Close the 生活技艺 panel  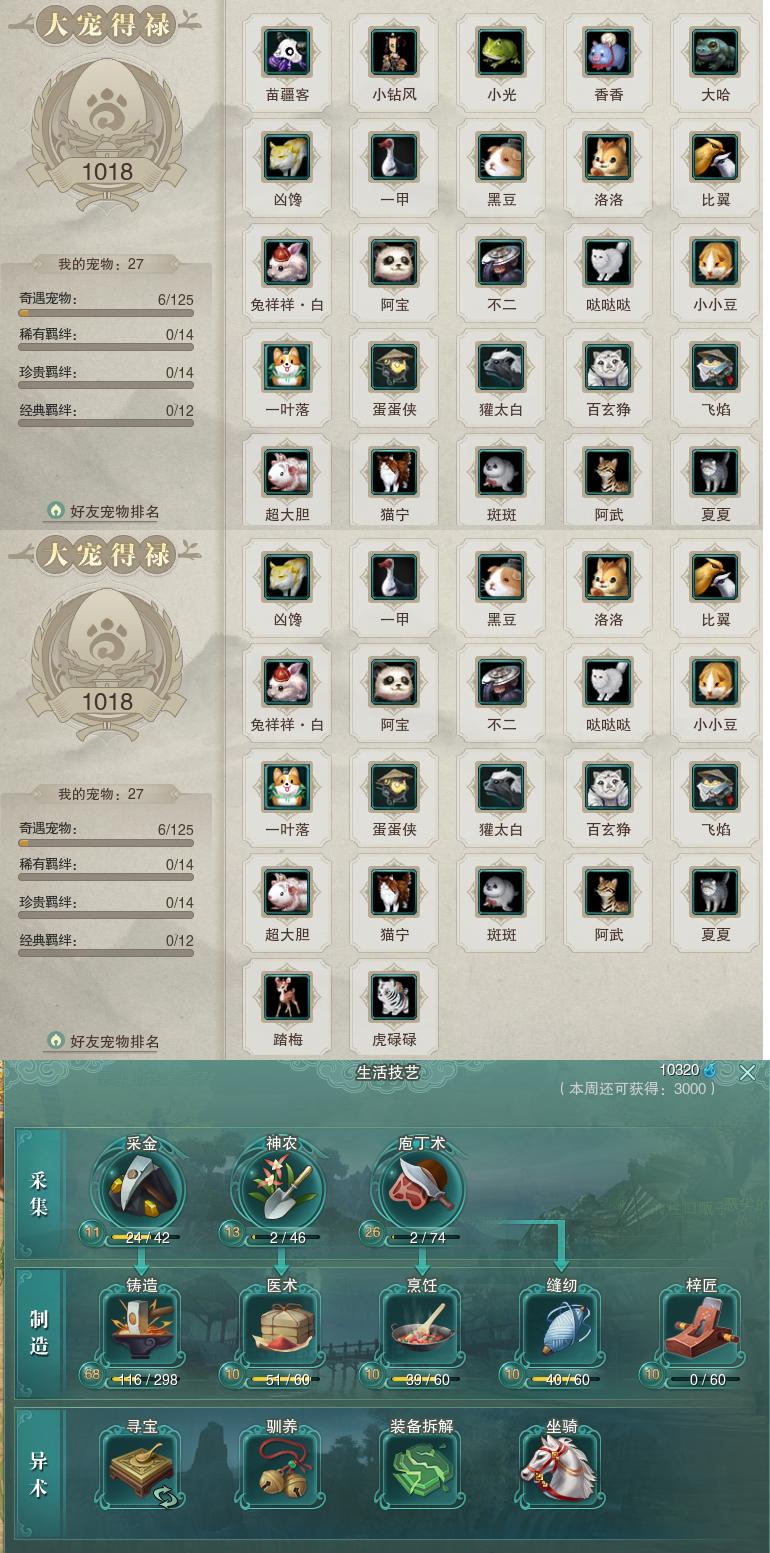[x=747, y=1073]
